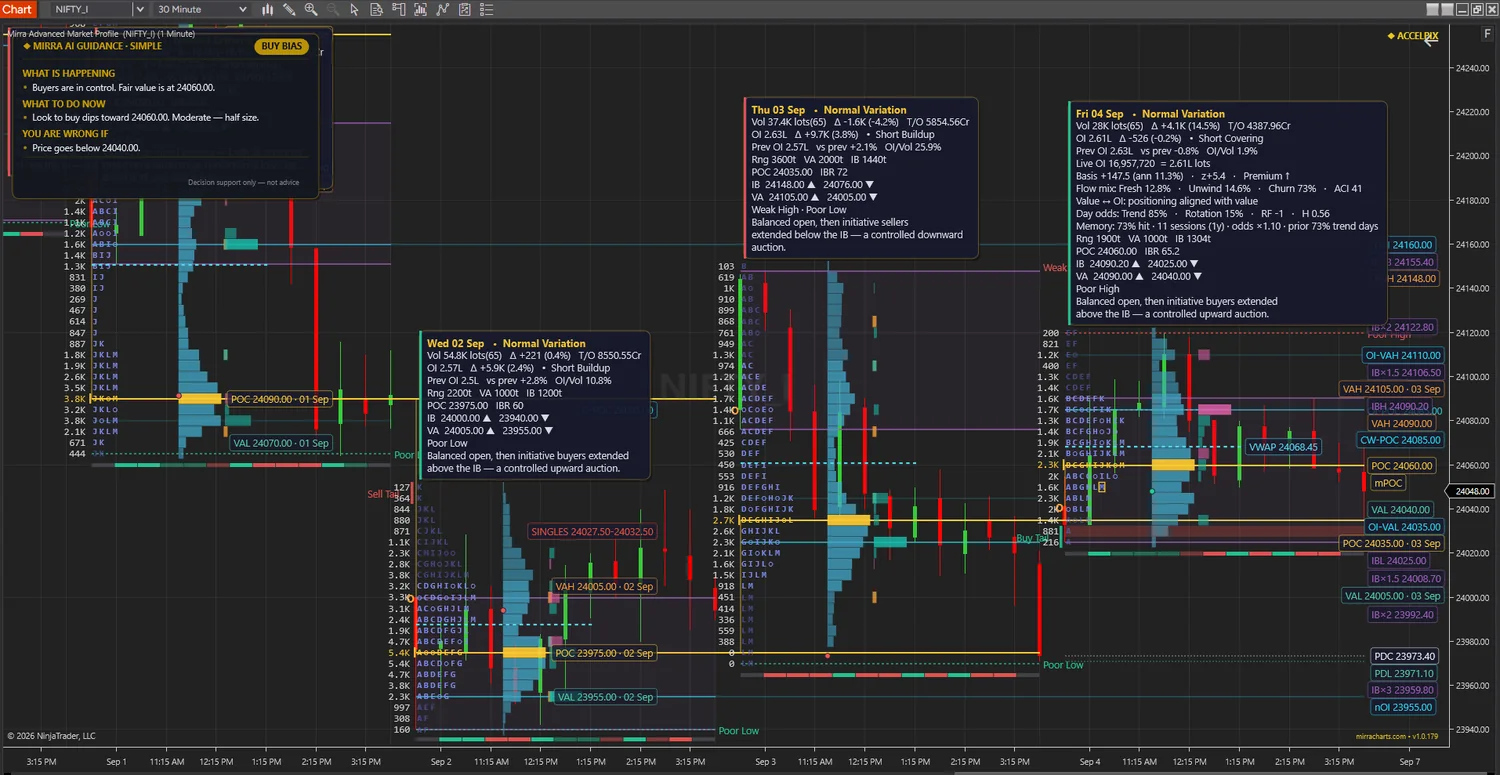Viewport: 1500px width, 775px height.
Task: Click the CW-POC 24085.00 price tag
Action: 1400,440
